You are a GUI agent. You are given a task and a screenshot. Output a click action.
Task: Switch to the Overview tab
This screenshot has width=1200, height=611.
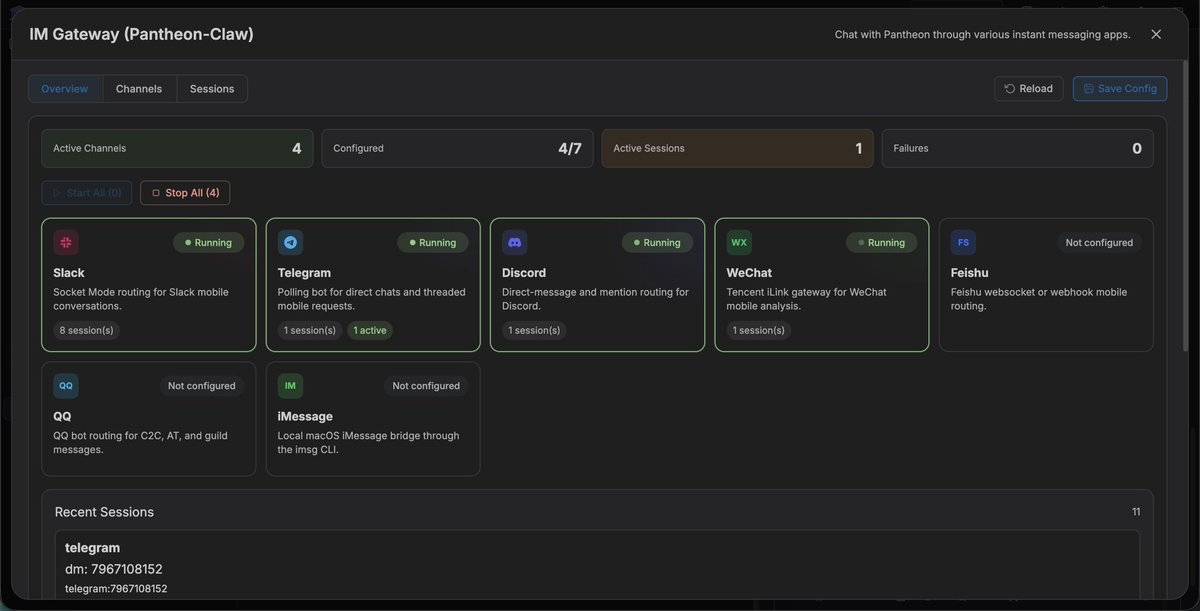(x=65, y=89)
